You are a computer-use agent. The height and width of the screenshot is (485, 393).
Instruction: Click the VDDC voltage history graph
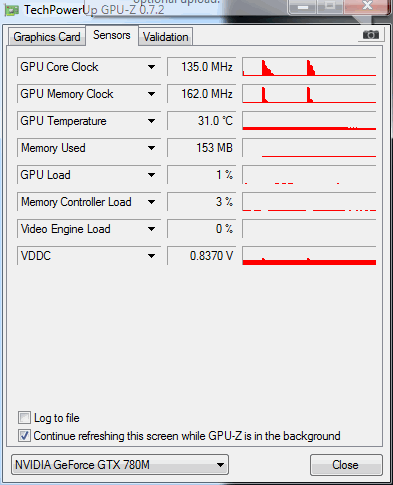point(309,256)
